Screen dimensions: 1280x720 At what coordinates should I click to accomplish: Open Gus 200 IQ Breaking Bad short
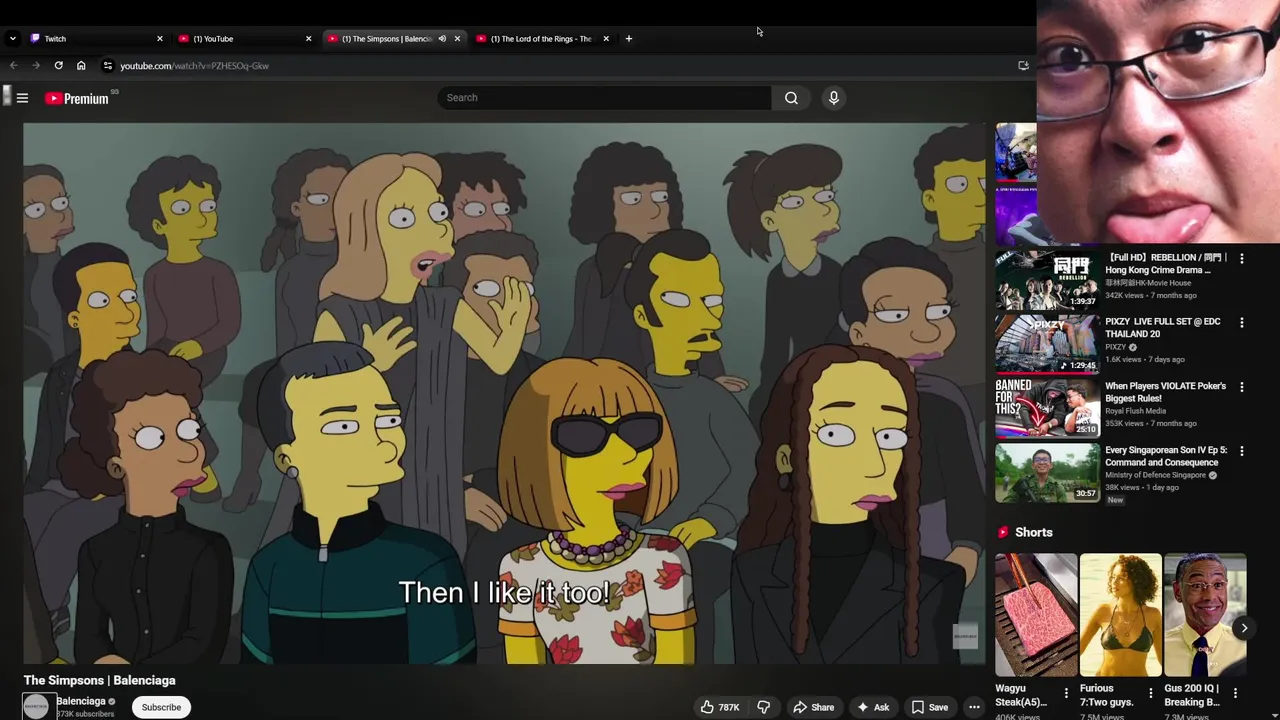(1205, 615)
